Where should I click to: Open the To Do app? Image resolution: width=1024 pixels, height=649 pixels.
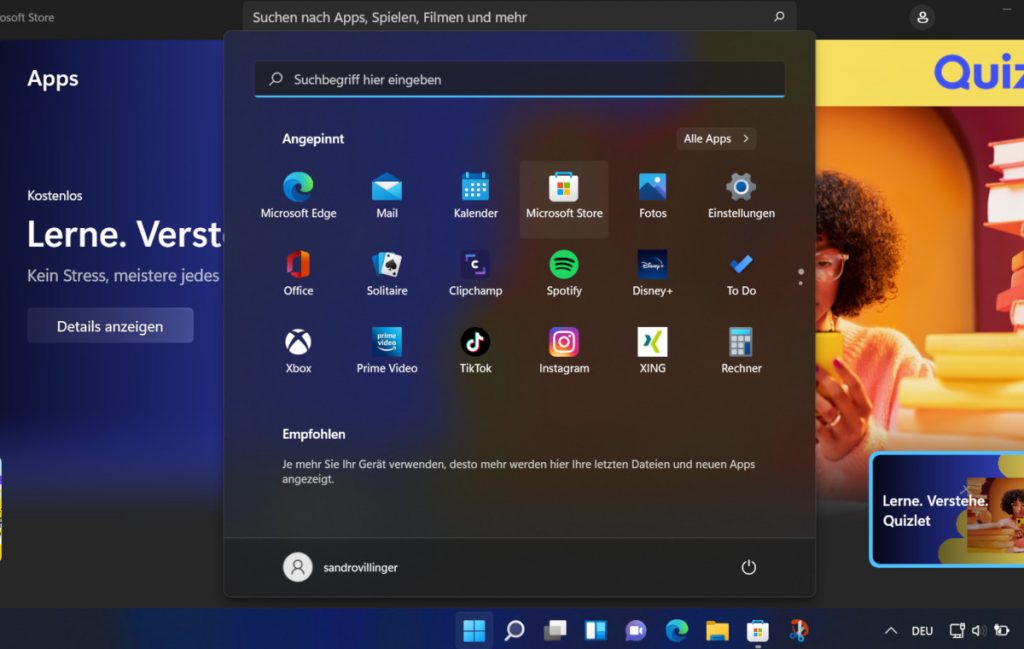pyautogui.click(x=741, y=274)
